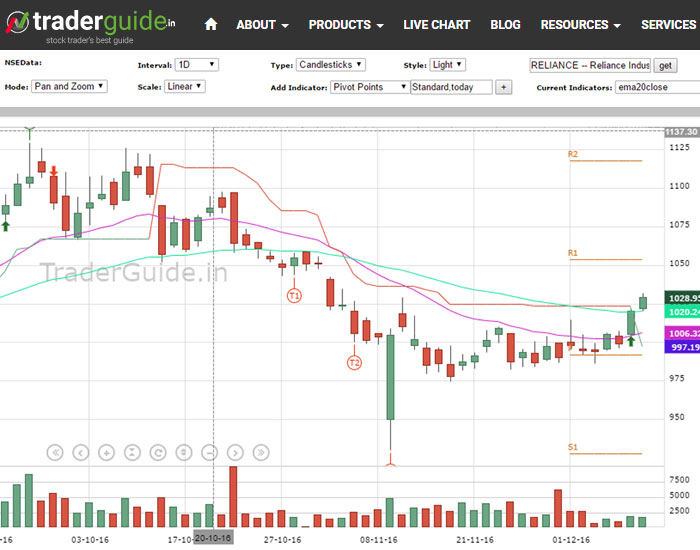Open the Mode Pan and Zoom dropdown
The image size is (700, 550).
69,86
